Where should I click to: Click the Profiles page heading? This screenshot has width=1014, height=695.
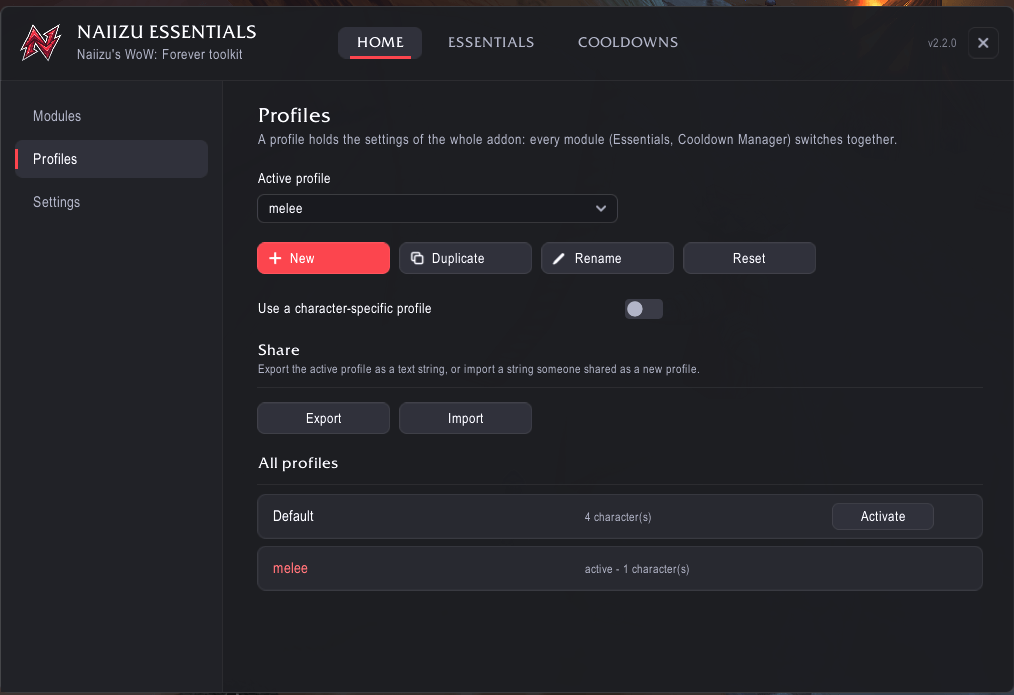(294, 115)
